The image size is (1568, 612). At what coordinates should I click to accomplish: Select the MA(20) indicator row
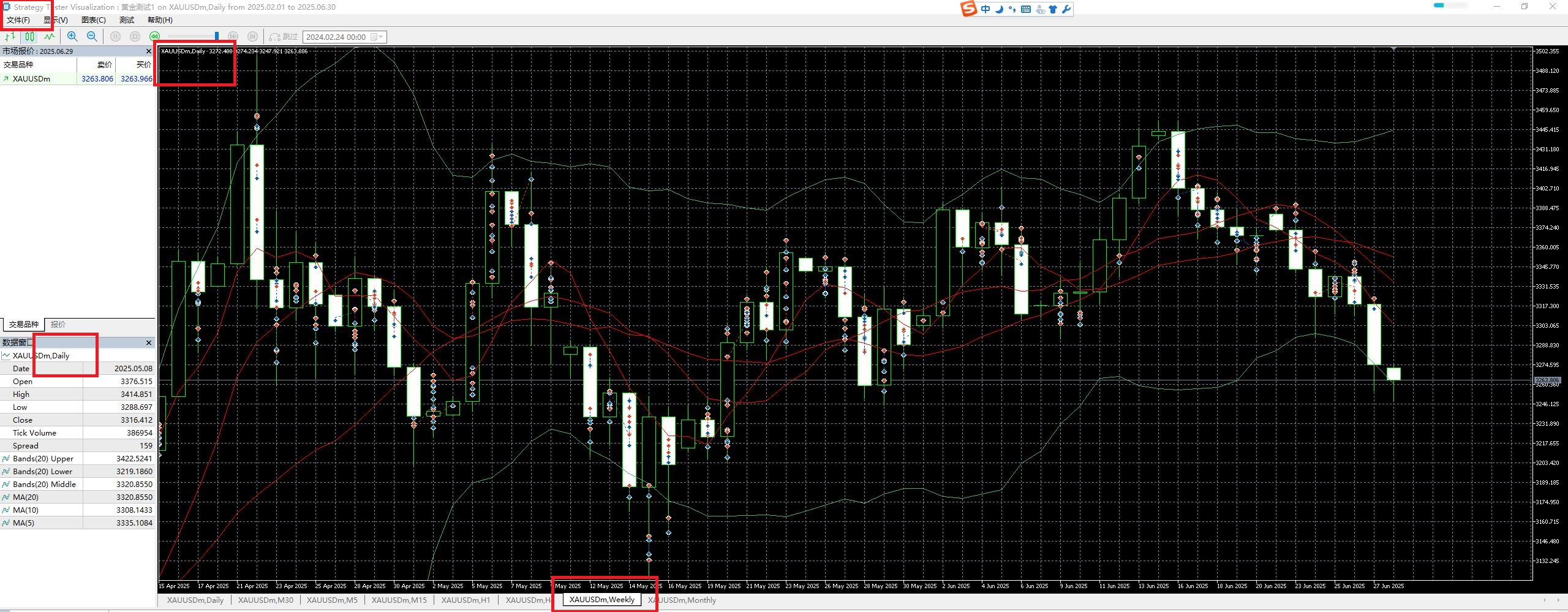click(77, 497)
